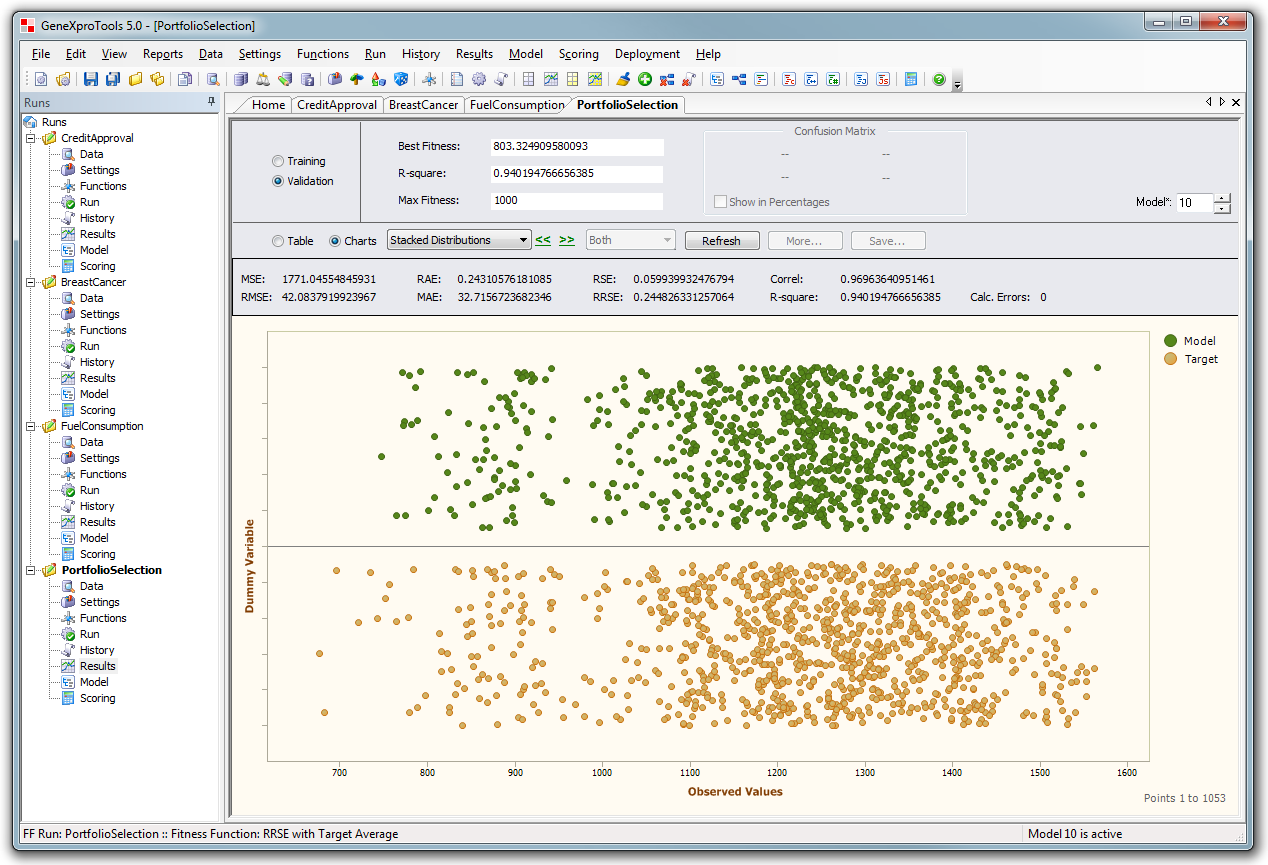1268x865 pixels.
Task: Click the blue dice toolbar icon
Action: click(x=401, y=80)
